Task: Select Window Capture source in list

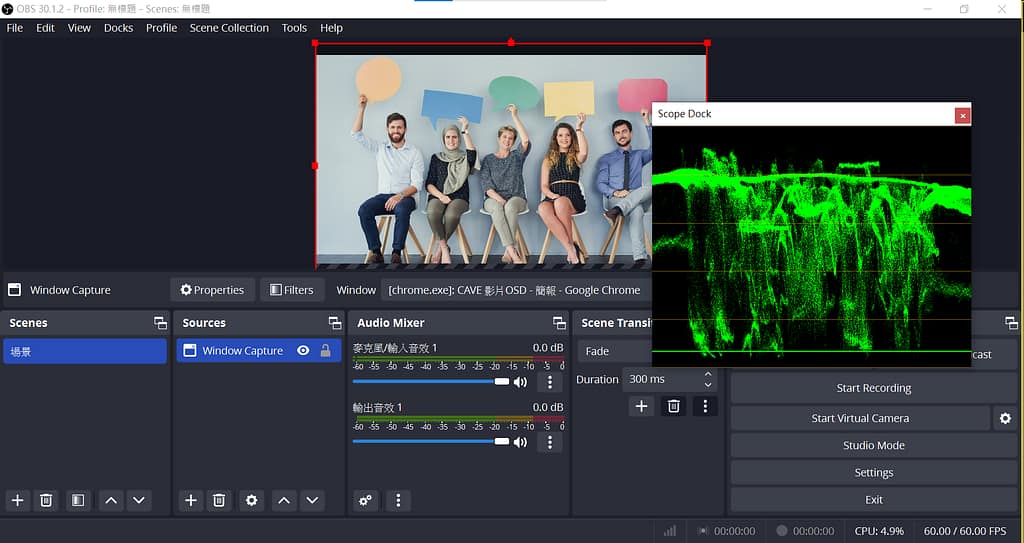Action: (x=259, y=350)
